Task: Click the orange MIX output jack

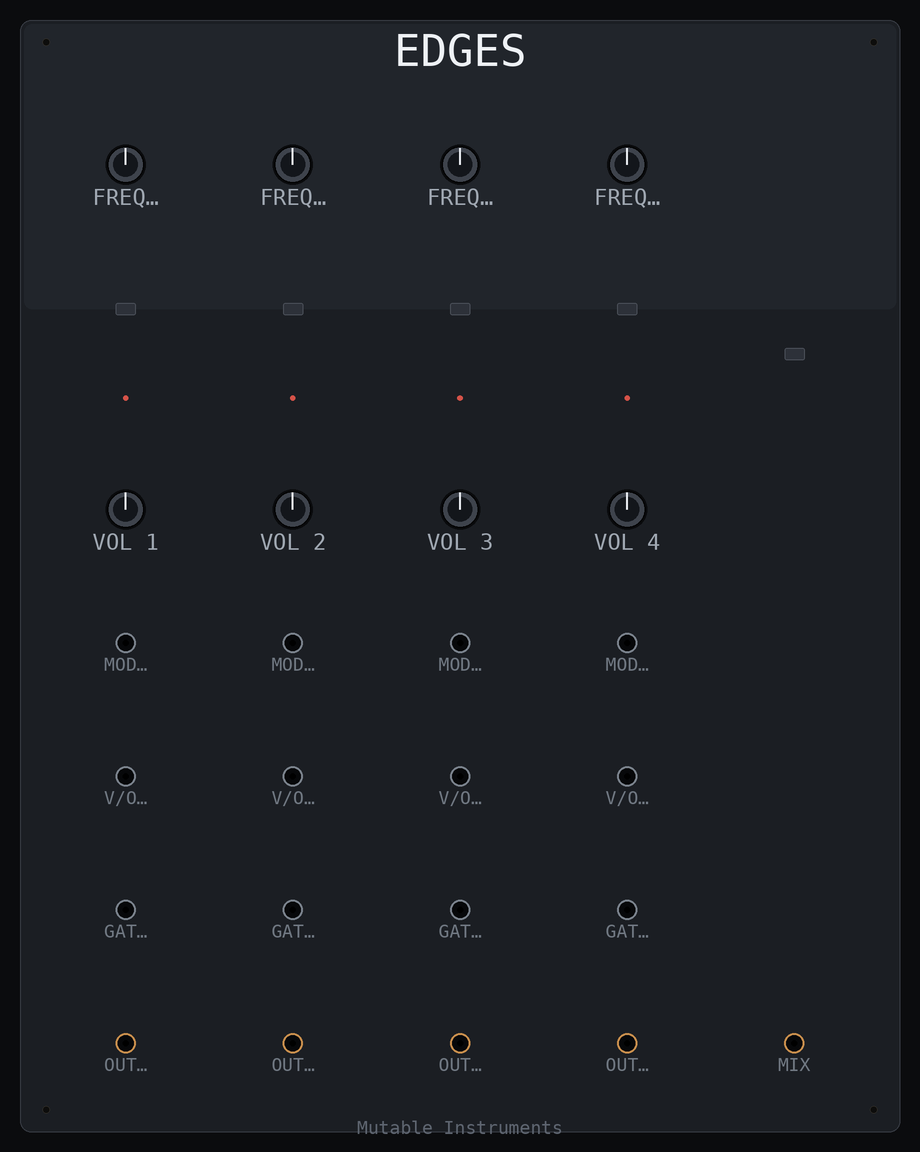Action: (x=794, y=1043)
